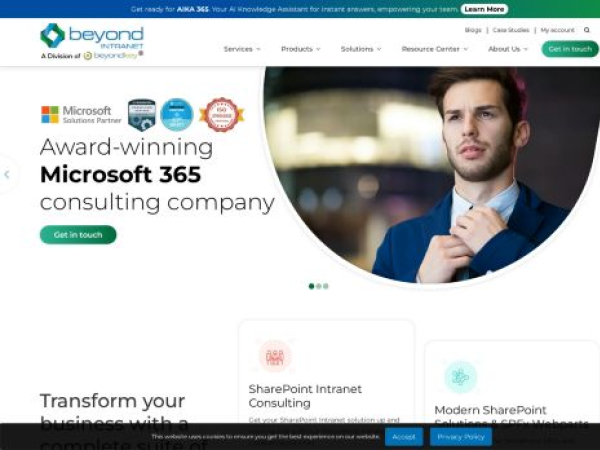Click the Microsoft Solutions Partner badge
The width and height of the screenshot is (600, 450).
(81, 115)
